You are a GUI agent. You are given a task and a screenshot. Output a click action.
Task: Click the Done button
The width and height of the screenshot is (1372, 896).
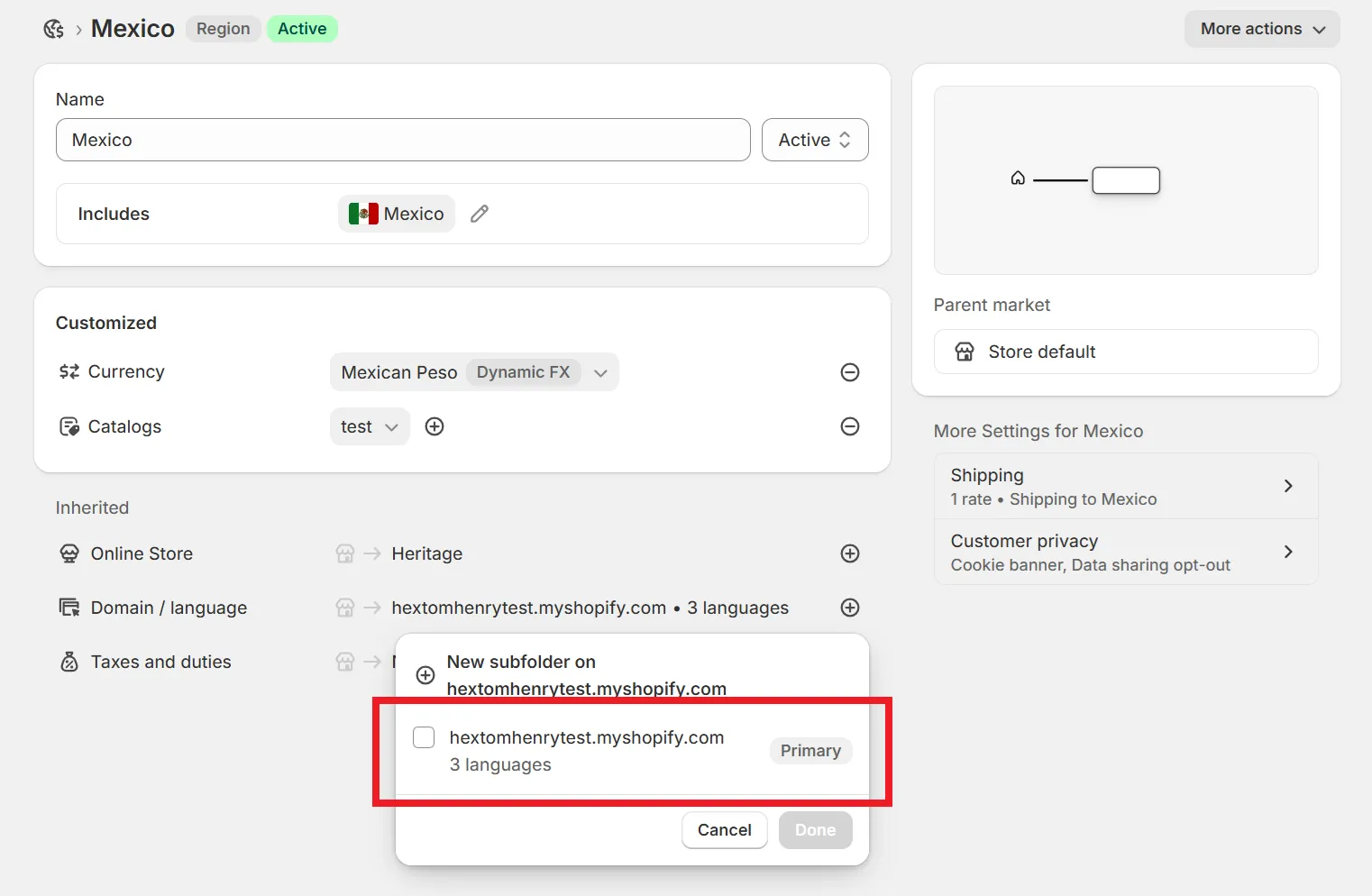coord(816,830)
